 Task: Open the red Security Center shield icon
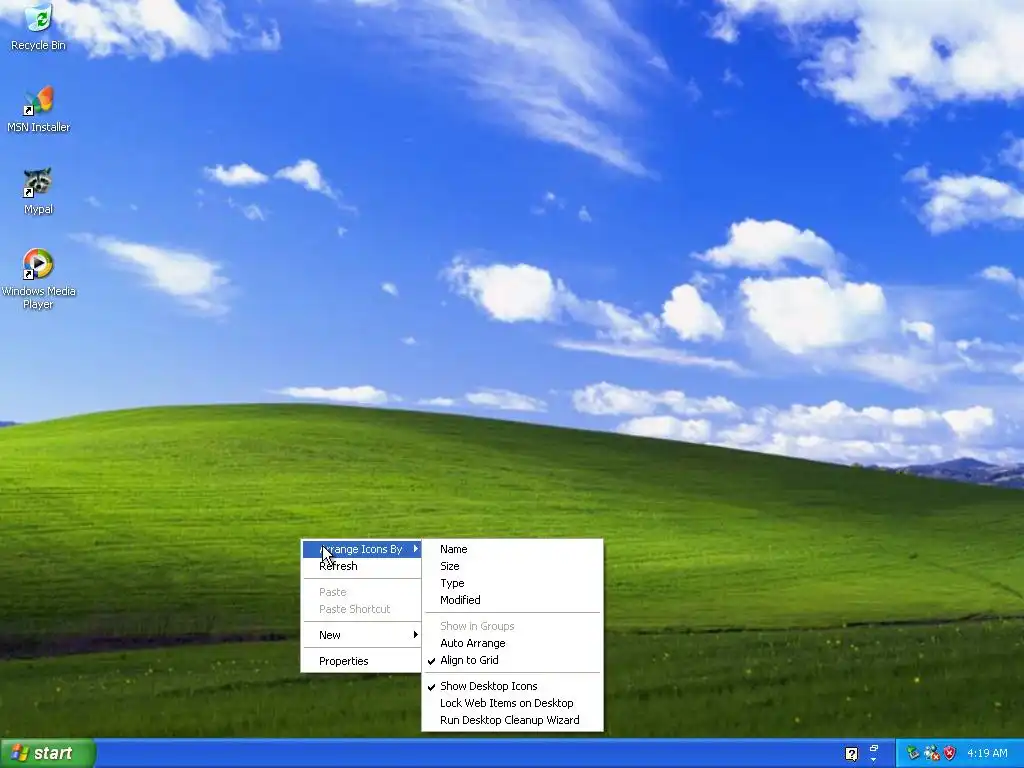coord(950,753)
